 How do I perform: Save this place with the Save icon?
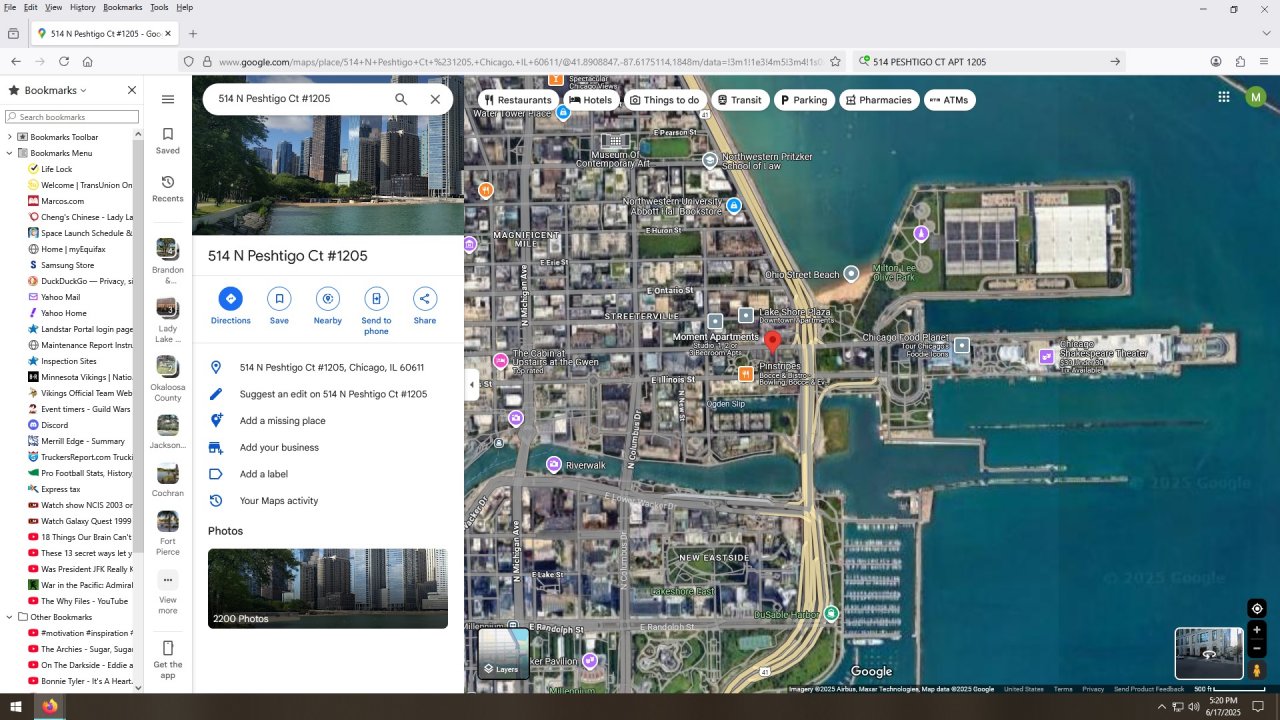(279, 299)
